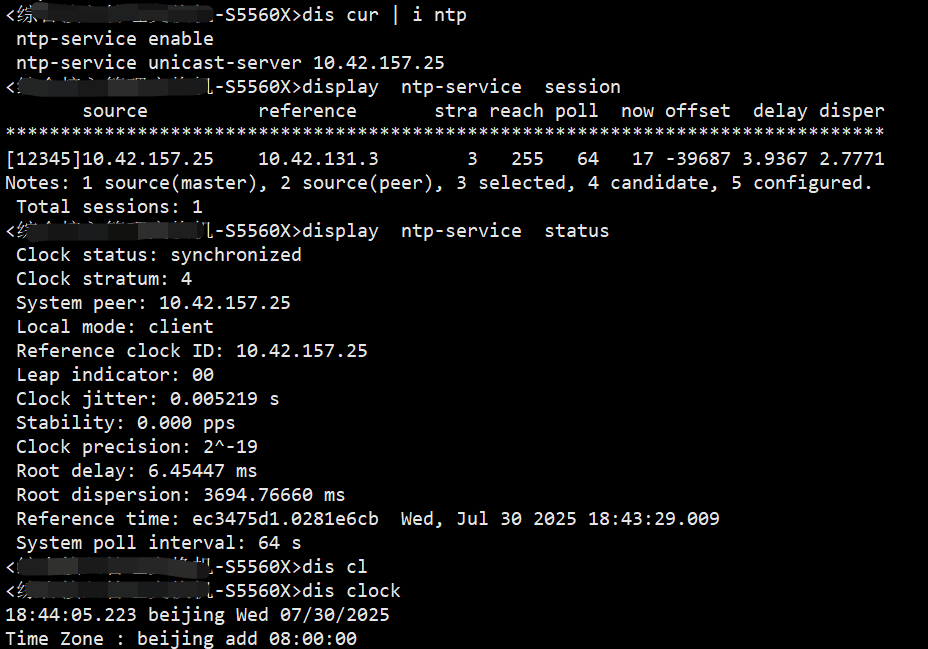Click the System peer IP address

pos(224,303)
